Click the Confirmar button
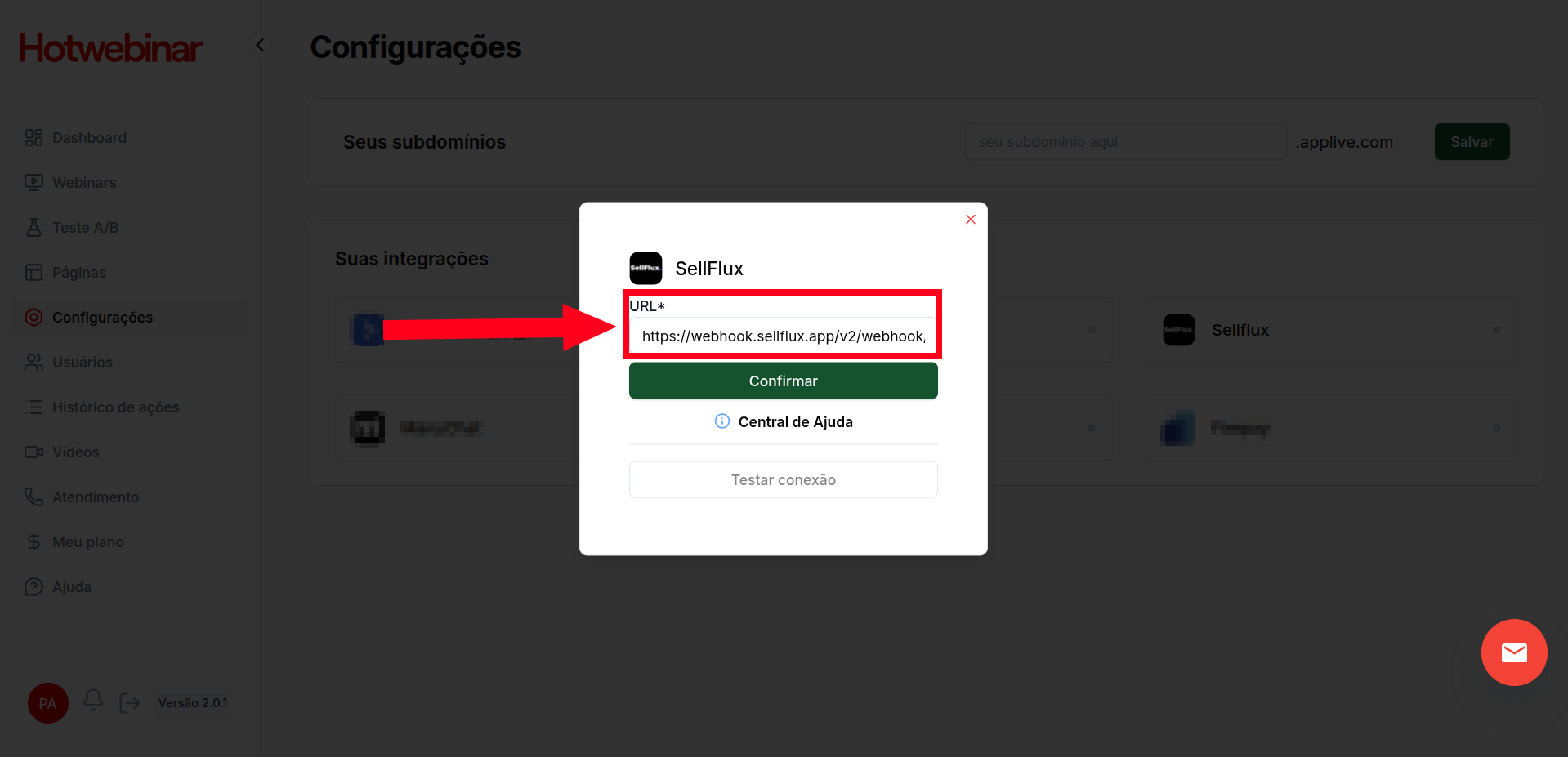The height and width of the screenshot is (757, 1568). pyautogui.click(x=783, y=381)
